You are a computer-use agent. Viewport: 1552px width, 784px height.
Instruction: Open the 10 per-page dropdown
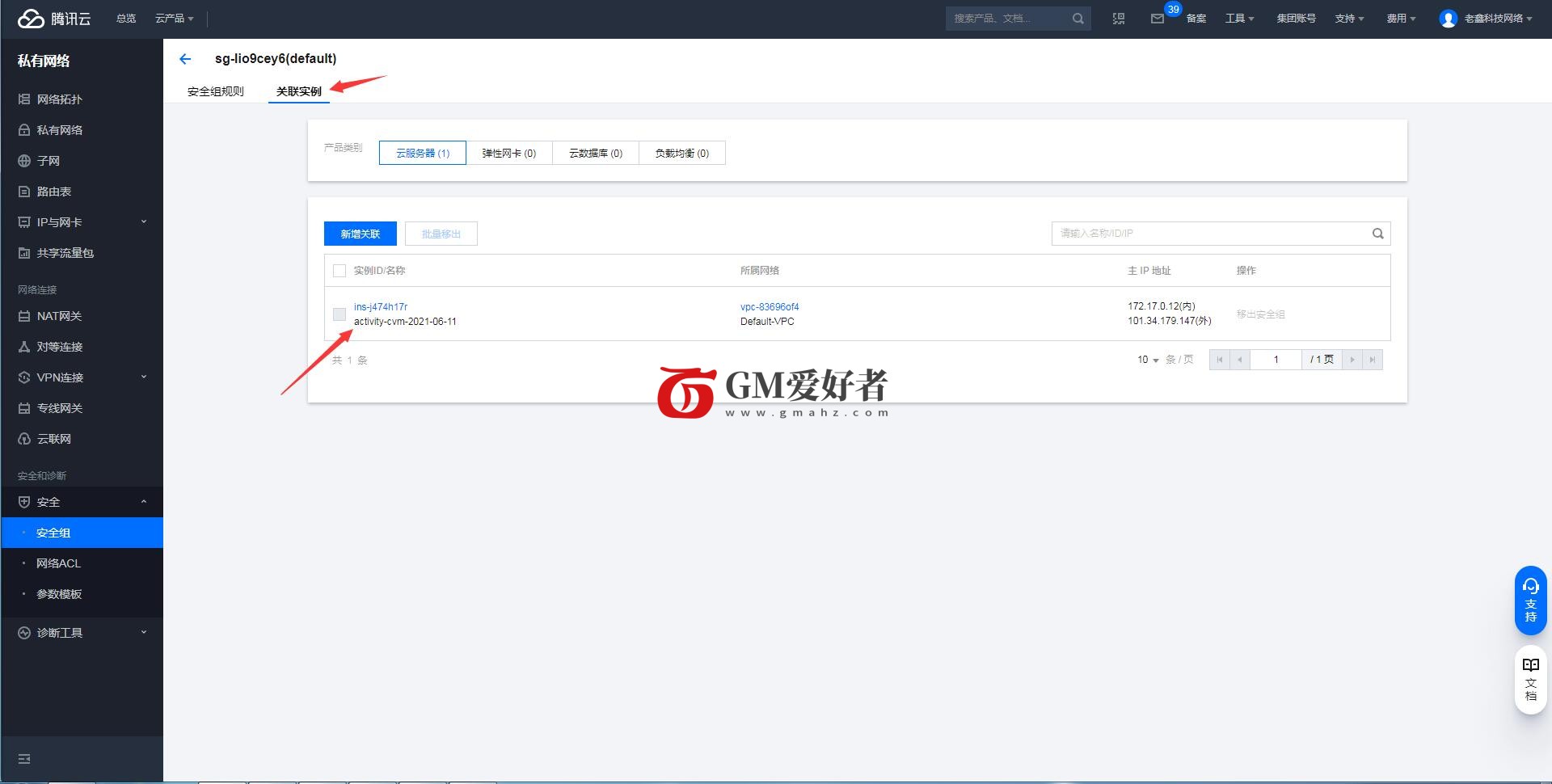(x=1148, y=360)
